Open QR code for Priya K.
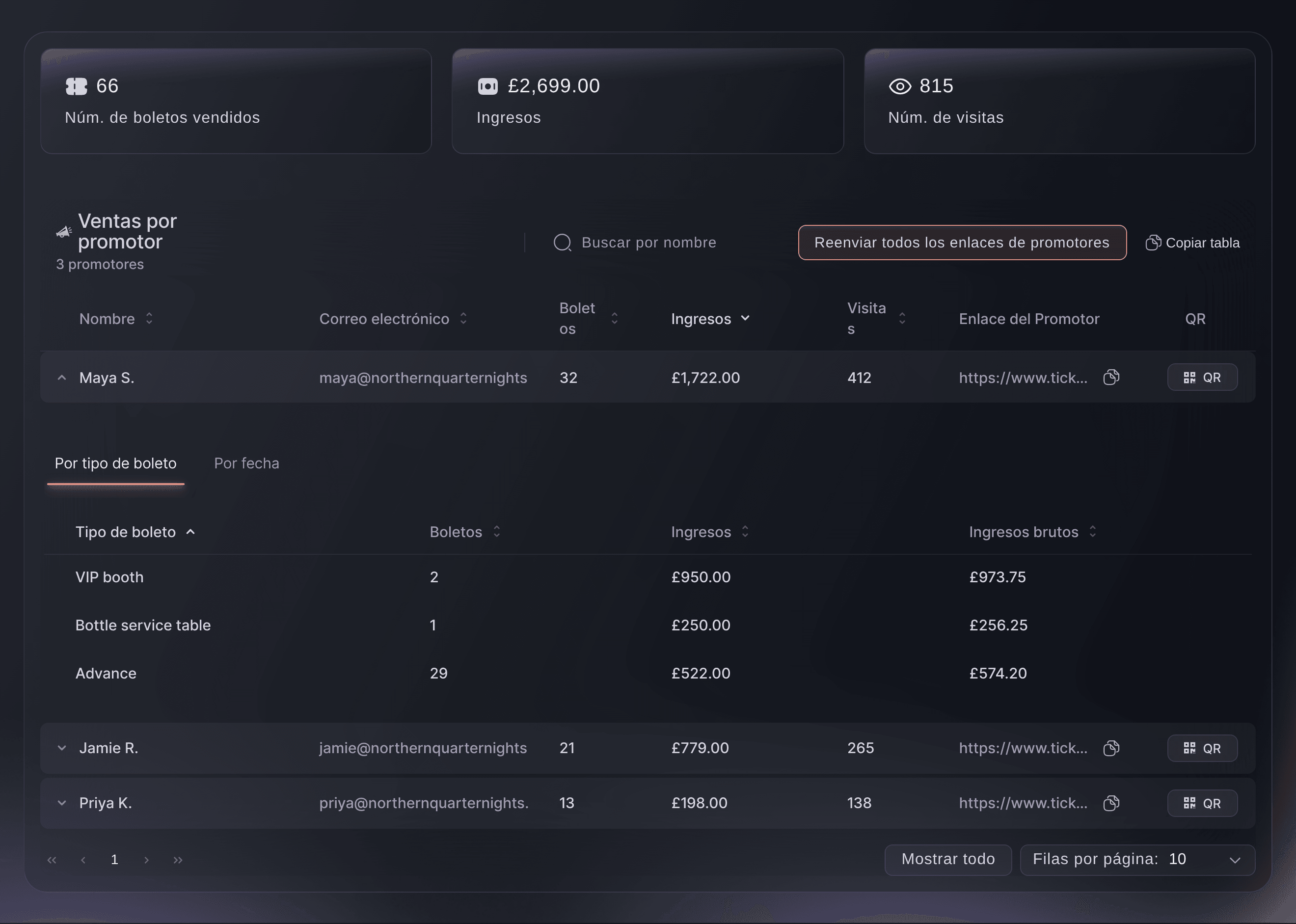 [x=1202, y=803]
